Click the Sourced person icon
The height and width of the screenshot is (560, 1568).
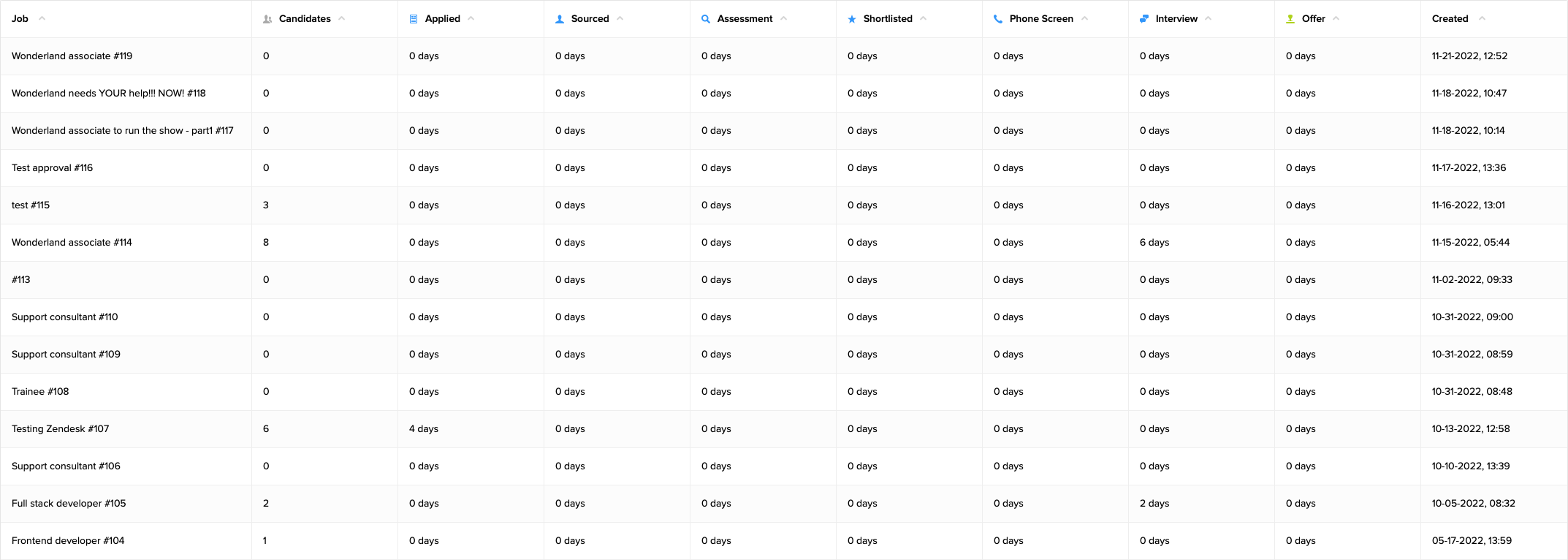(560, 19)
